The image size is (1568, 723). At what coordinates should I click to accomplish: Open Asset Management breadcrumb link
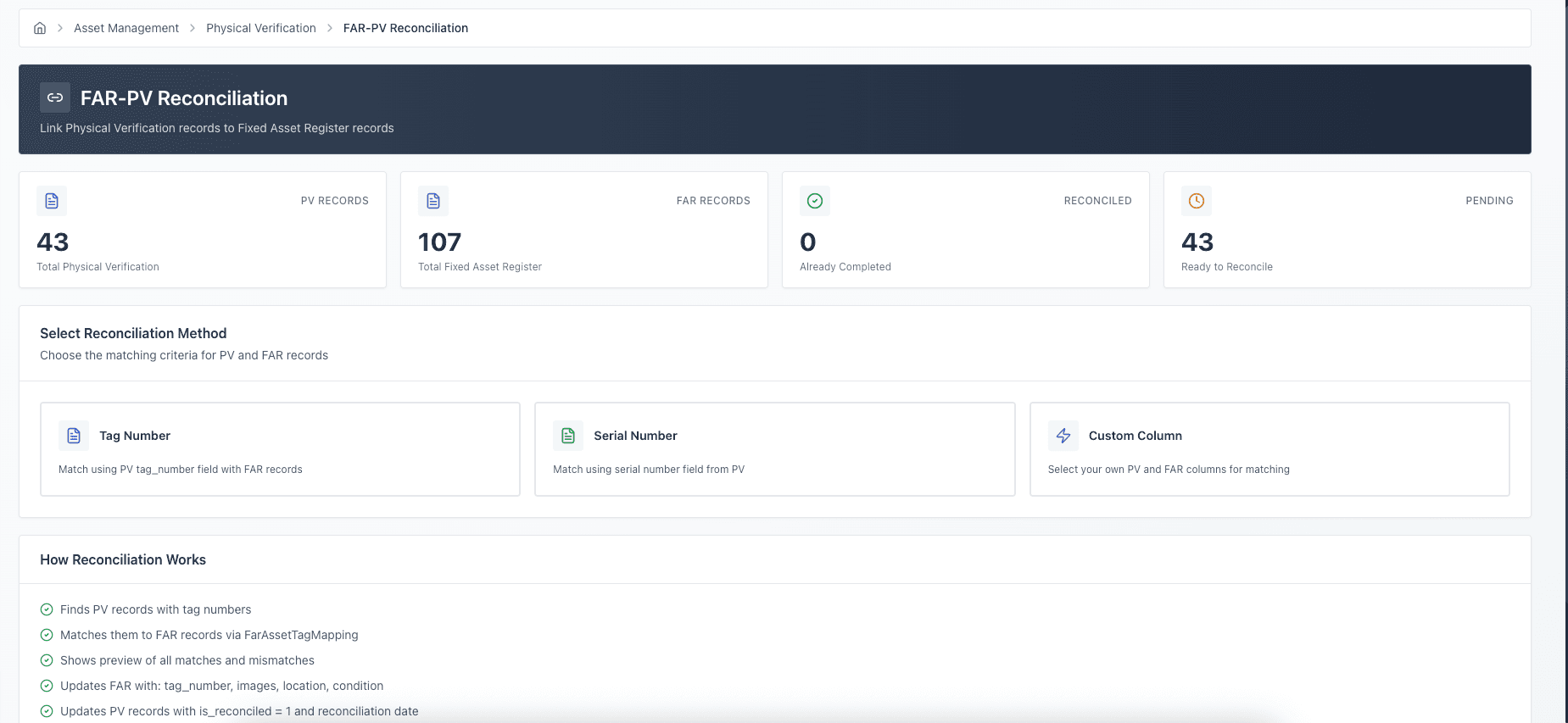point(126,28)
